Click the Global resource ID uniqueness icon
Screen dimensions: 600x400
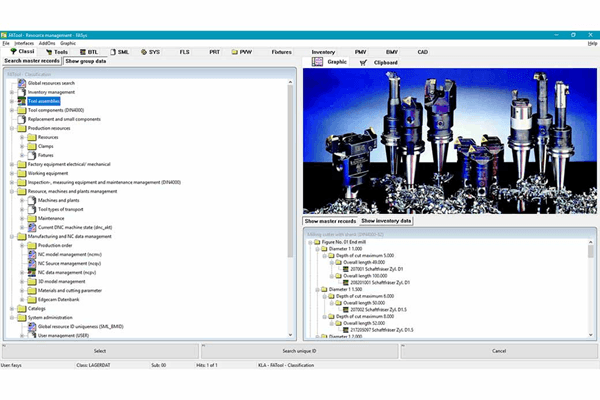click(x=32, y=327)
